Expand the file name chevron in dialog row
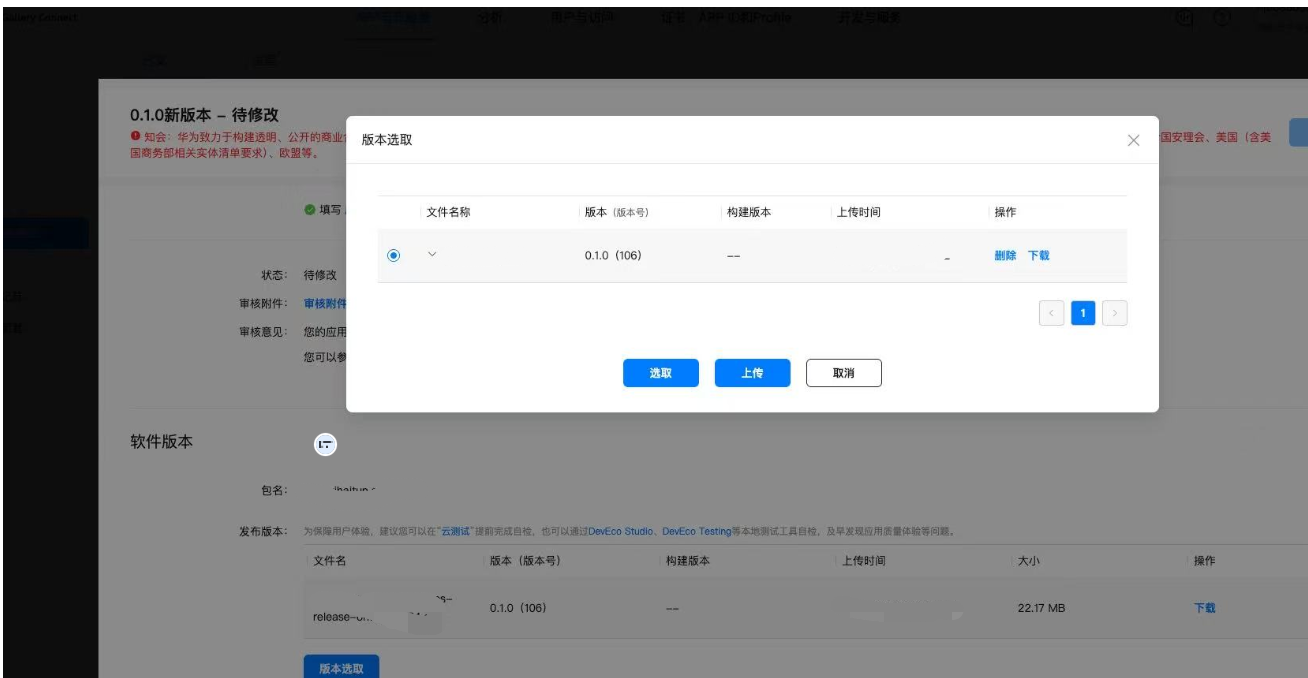The height and width of the screenshot is (678, 1308). (432, 255)
